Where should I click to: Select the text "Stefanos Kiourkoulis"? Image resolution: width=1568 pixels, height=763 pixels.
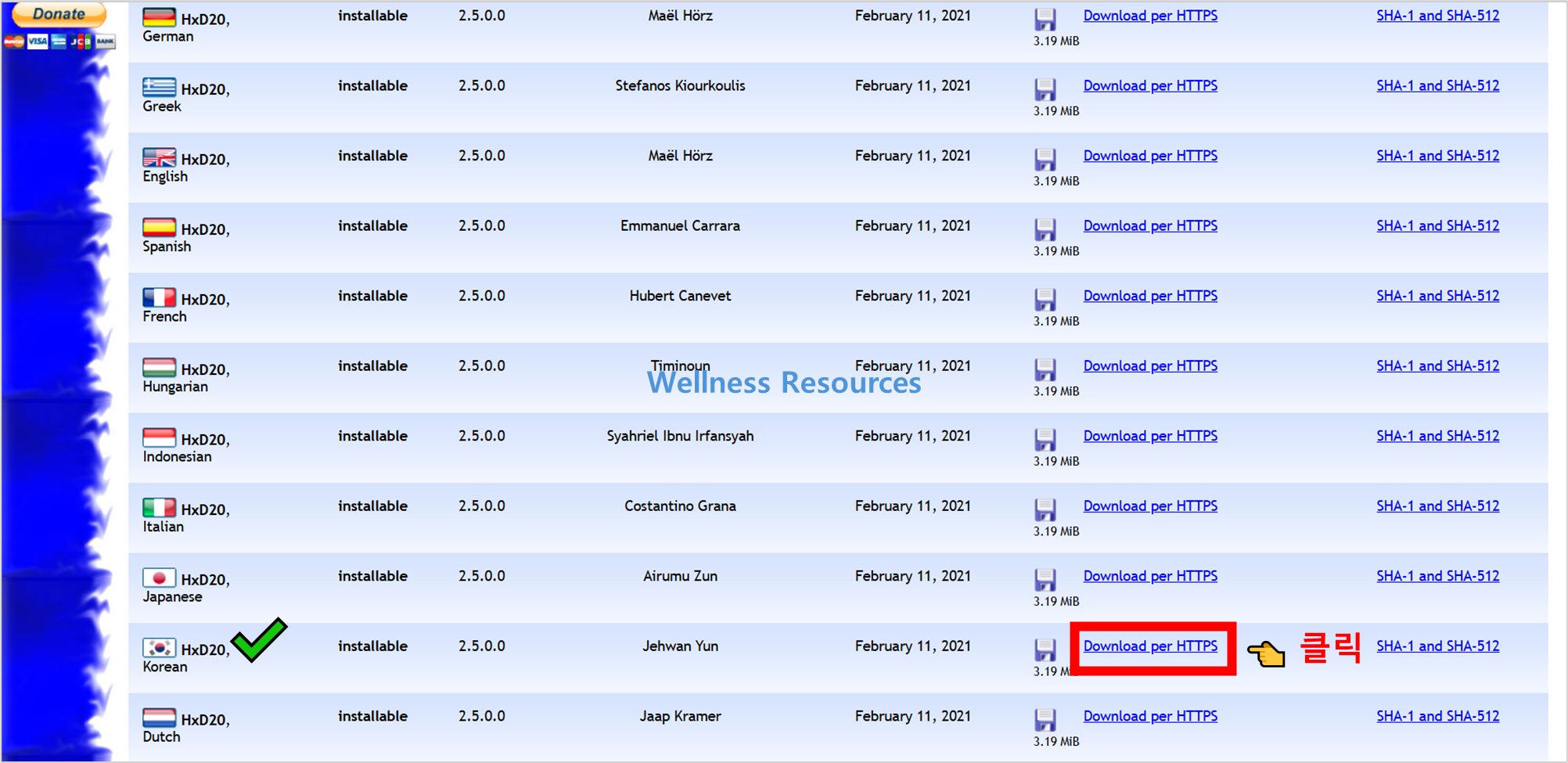click(x=680, y=85)
